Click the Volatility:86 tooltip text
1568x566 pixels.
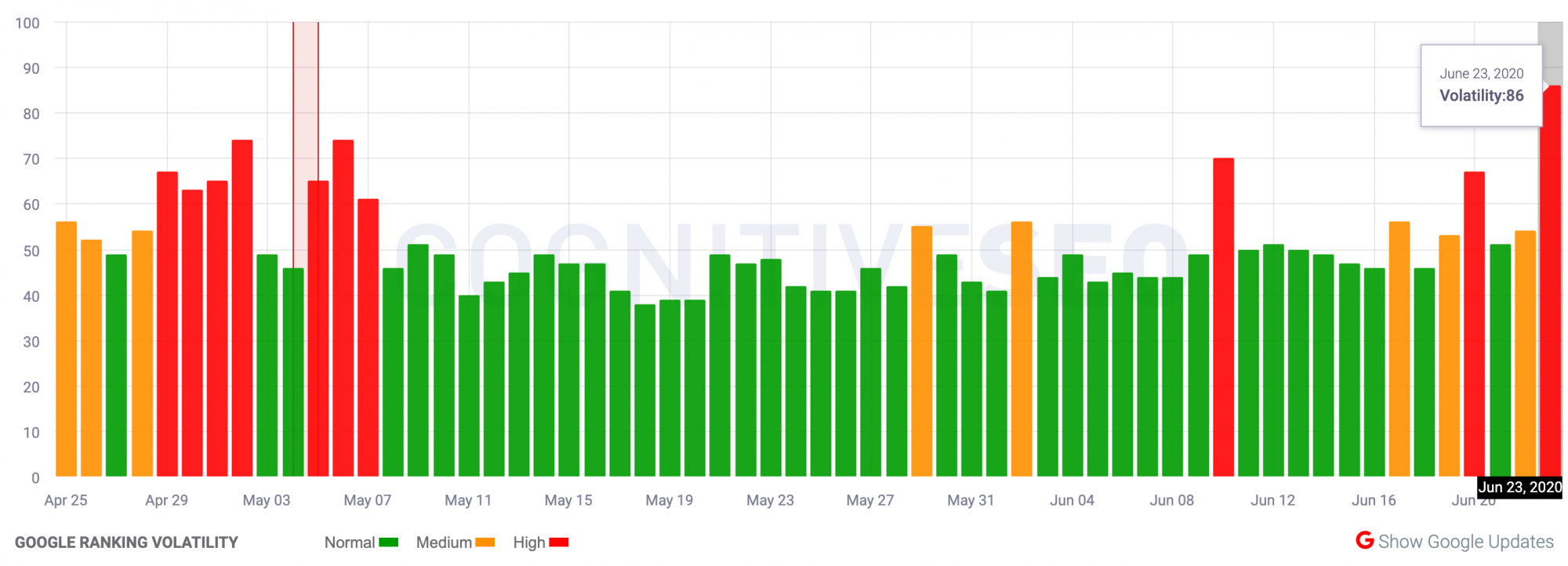click(1482, 96)
